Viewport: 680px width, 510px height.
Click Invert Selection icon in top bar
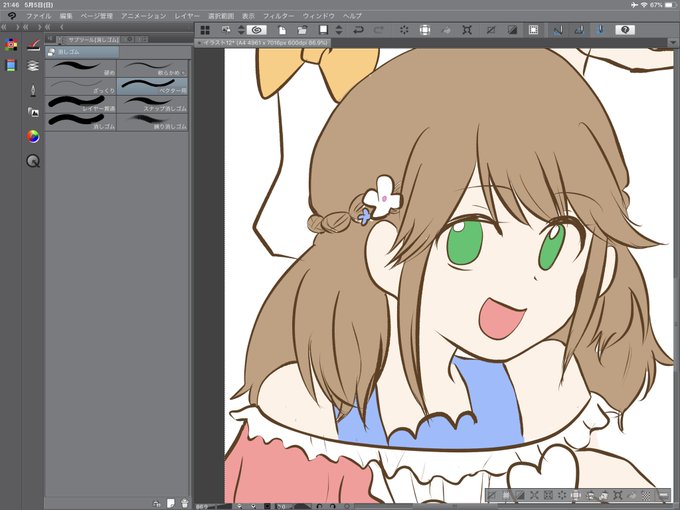pyautogui.click(x=512, y=30)
